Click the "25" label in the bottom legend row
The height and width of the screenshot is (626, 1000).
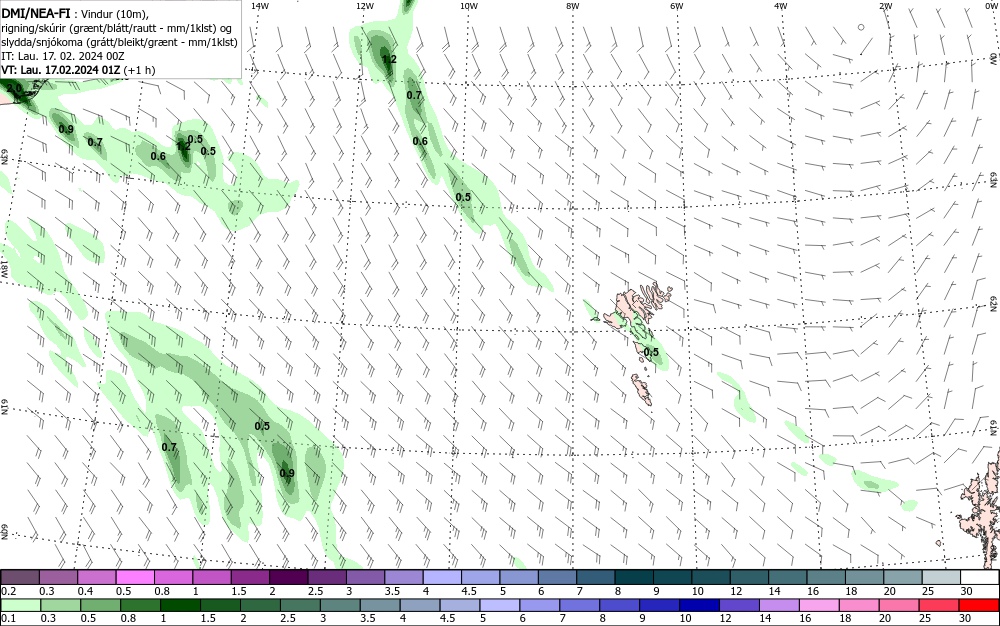[924, 618]
